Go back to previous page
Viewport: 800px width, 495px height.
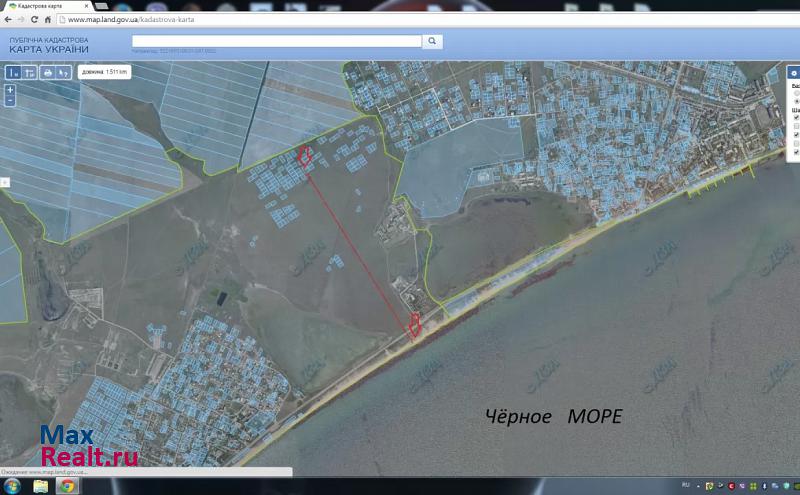coord(8,19)
